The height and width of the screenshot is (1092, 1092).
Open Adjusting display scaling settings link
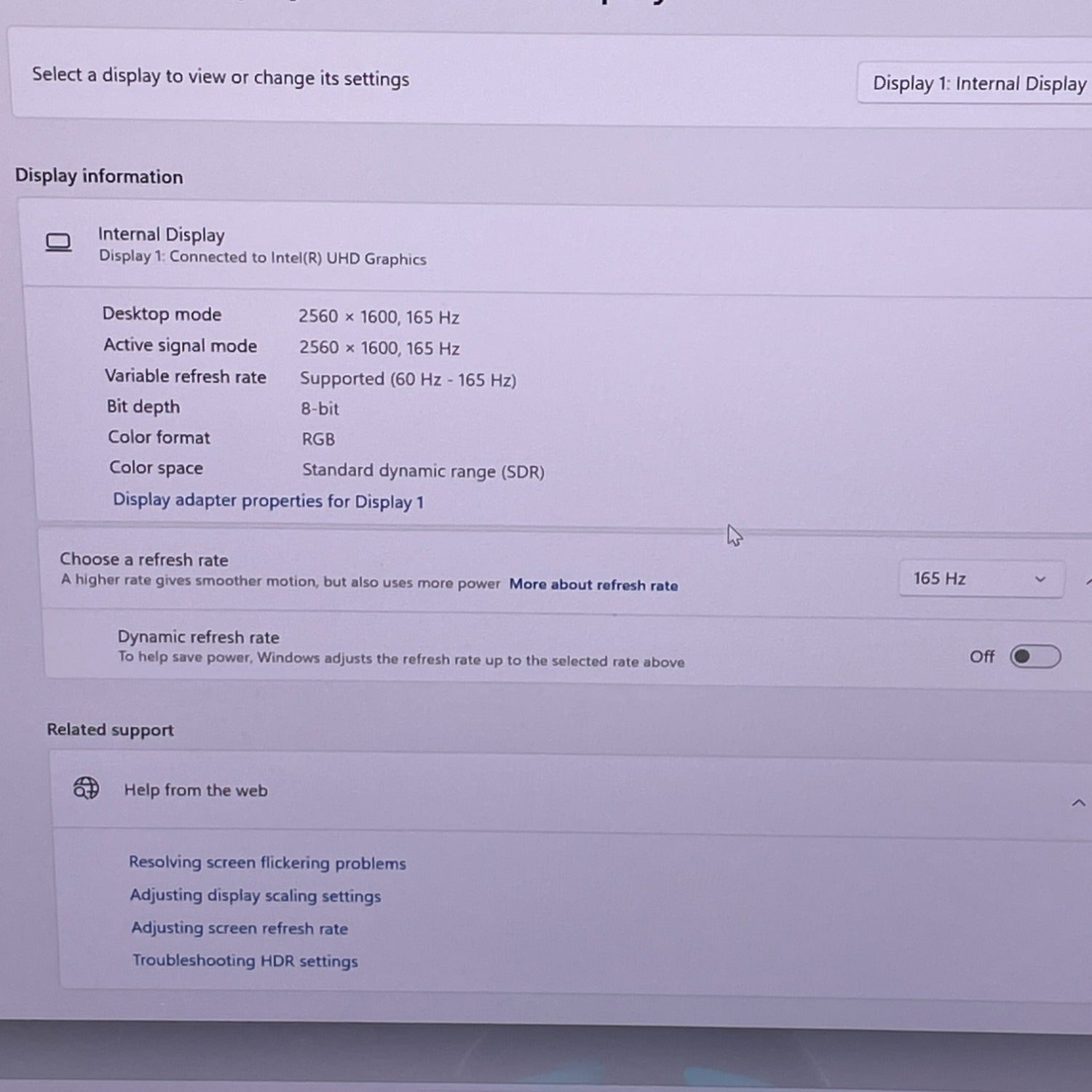(255, 895)
